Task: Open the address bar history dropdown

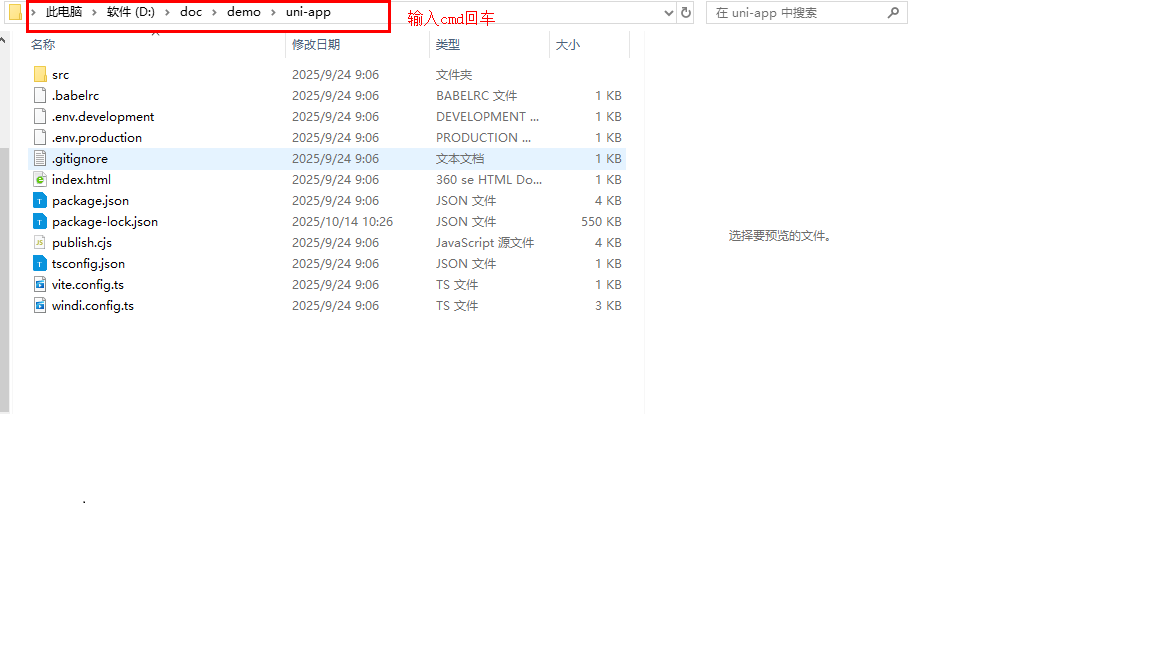Action: tap(669, 13)
